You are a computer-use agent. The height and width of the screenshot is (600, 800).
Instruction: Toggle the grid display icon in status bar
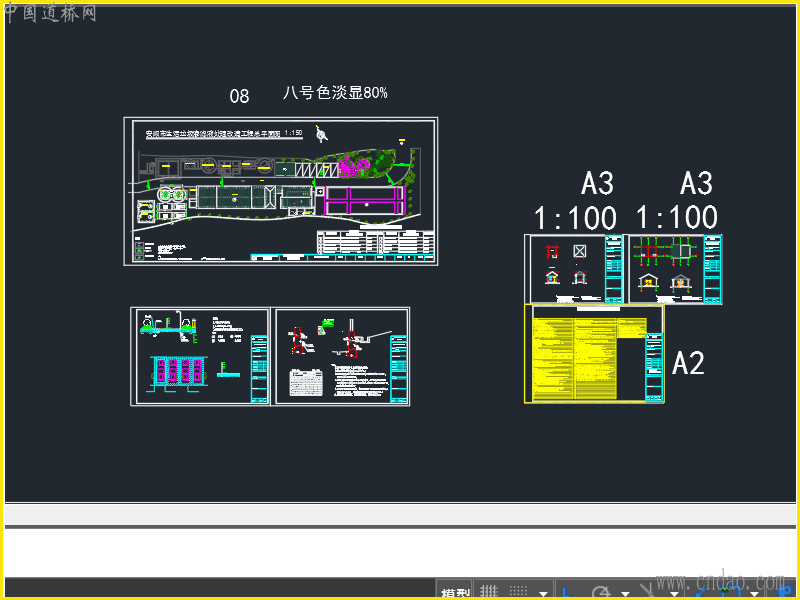tap(489, 591)
